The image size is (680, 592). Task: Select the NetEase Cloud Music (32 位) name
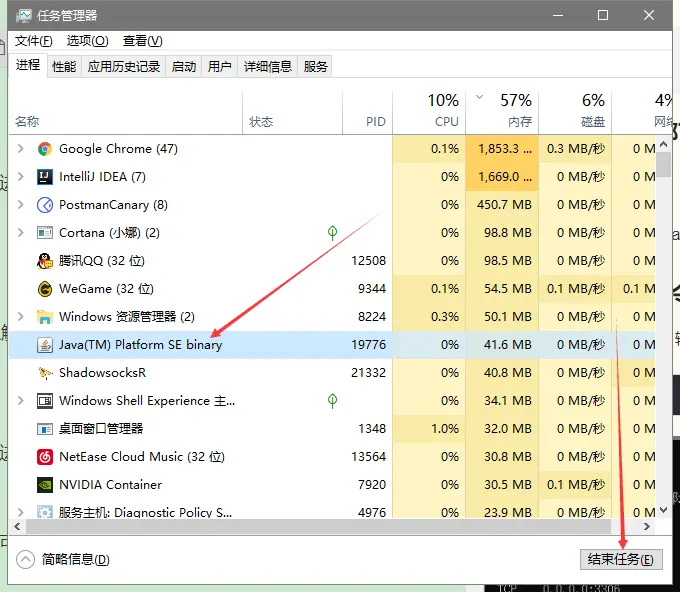[x=142, y=457]
